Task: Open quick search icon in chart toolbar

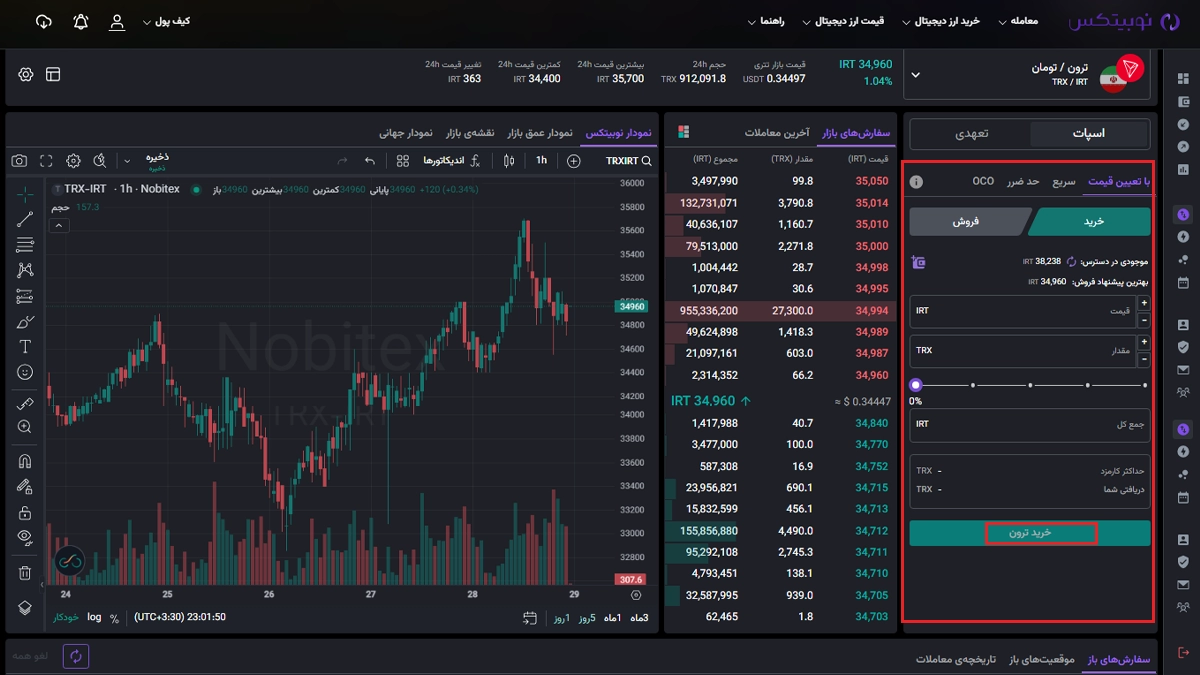Action: (x=99, y=161)
